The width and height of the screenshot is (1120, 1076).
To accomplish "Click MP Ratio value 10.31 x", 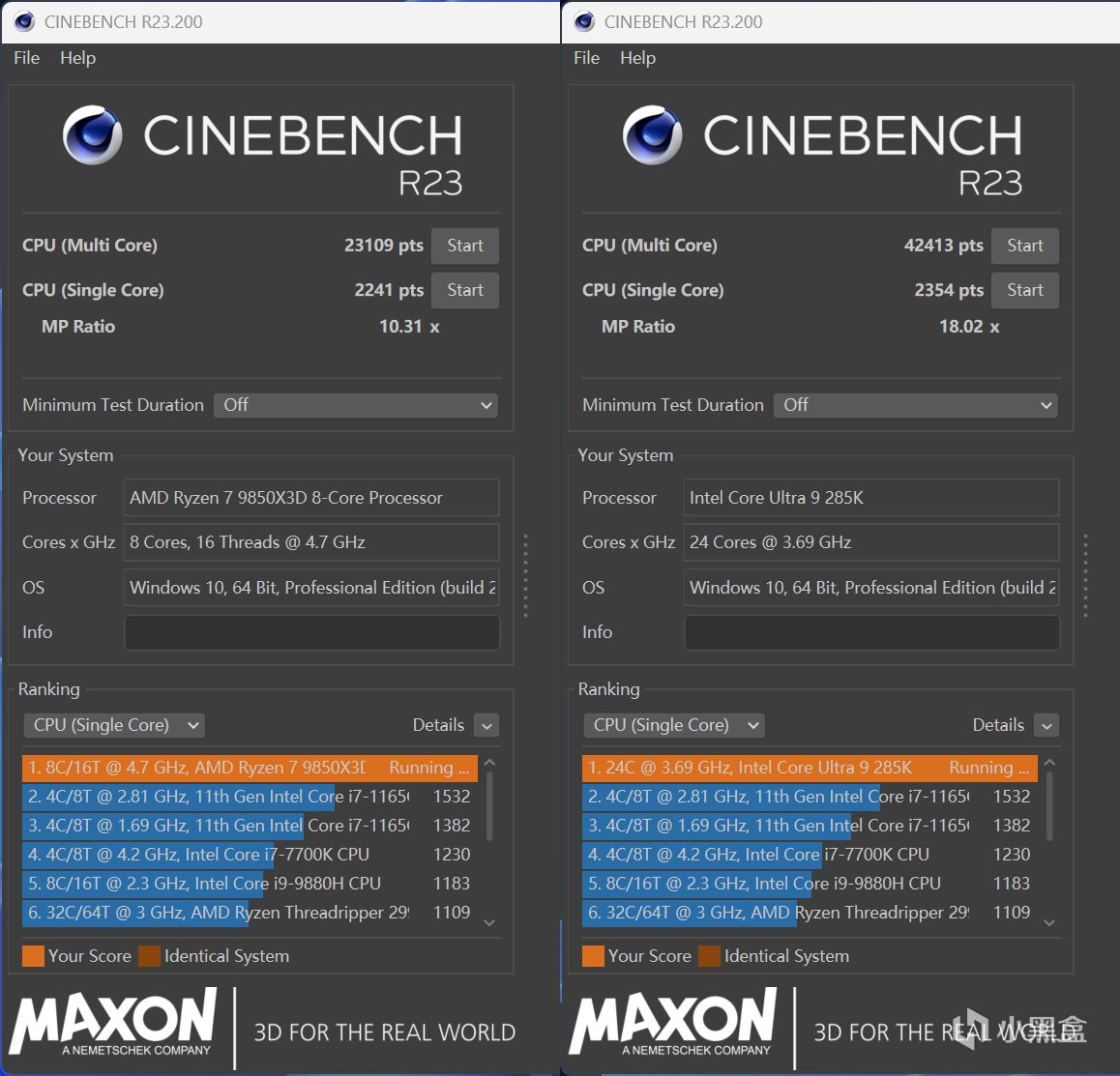I will coord(408,327).
